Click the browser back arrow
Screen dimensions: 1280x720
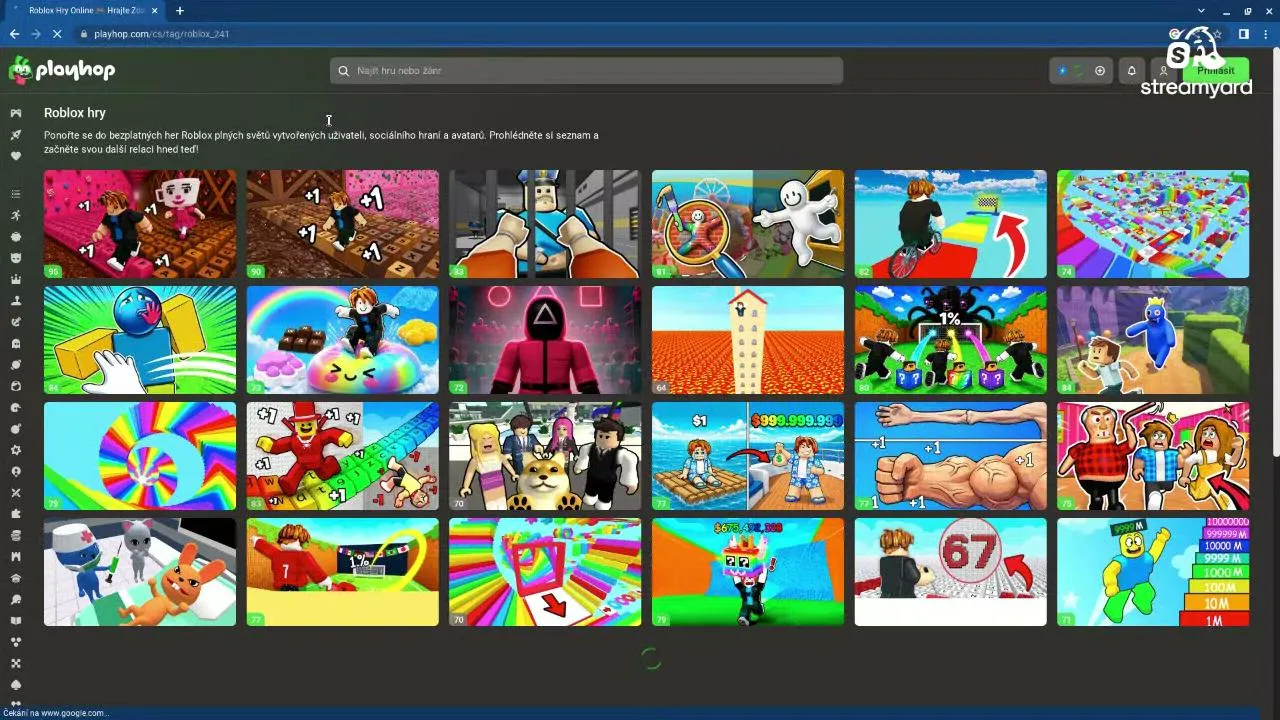tap(14, 34)
